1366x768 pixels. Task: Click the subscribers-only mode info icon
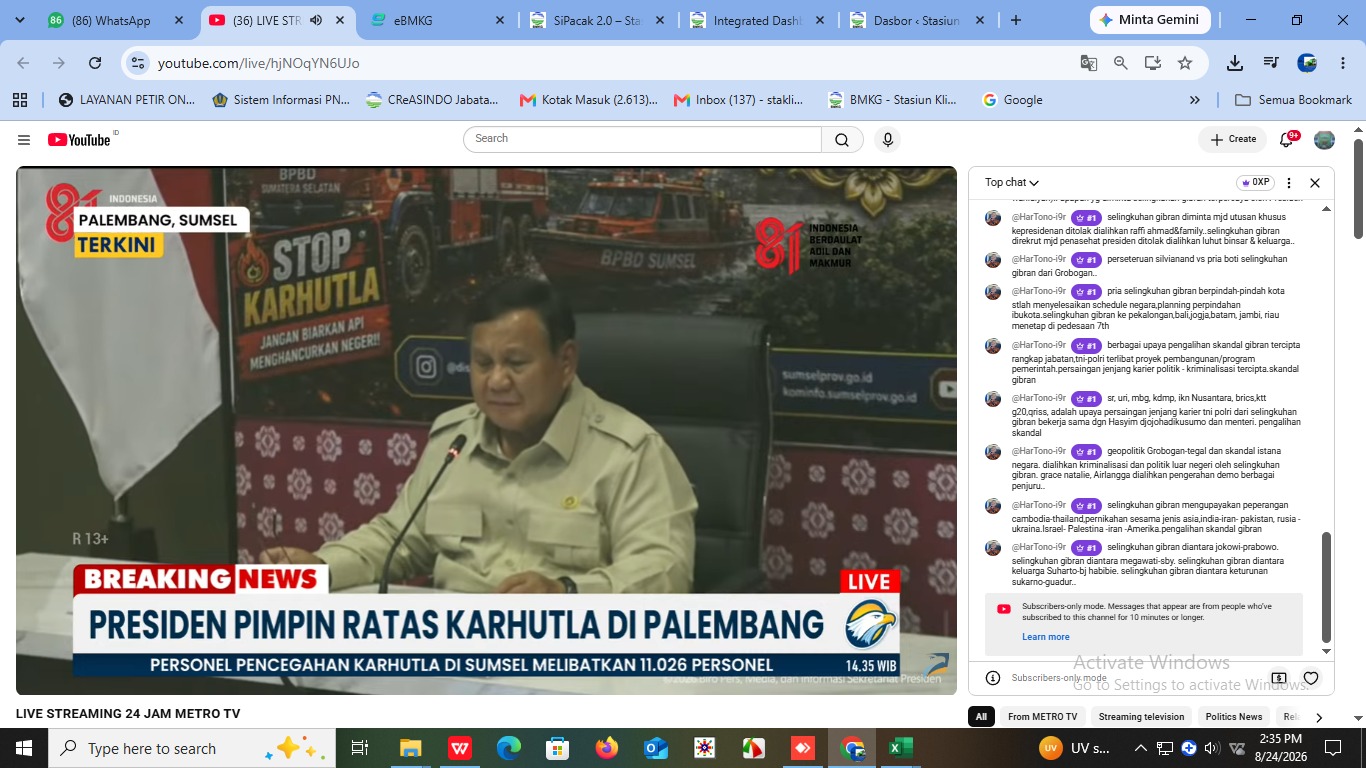tap(993, 678)
